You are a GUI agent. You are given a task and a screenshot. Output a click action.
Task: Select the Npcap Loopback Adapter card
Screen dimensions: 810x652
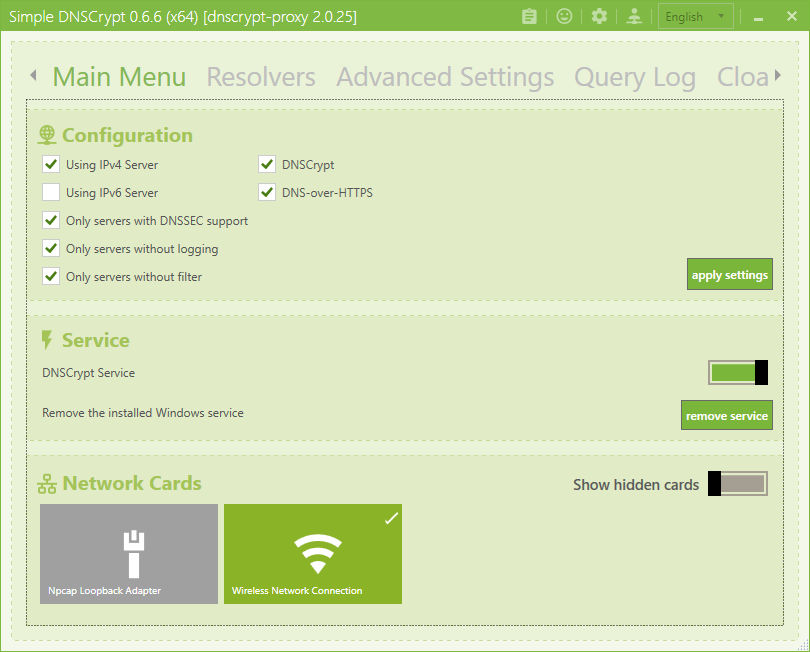pos(129,554)
